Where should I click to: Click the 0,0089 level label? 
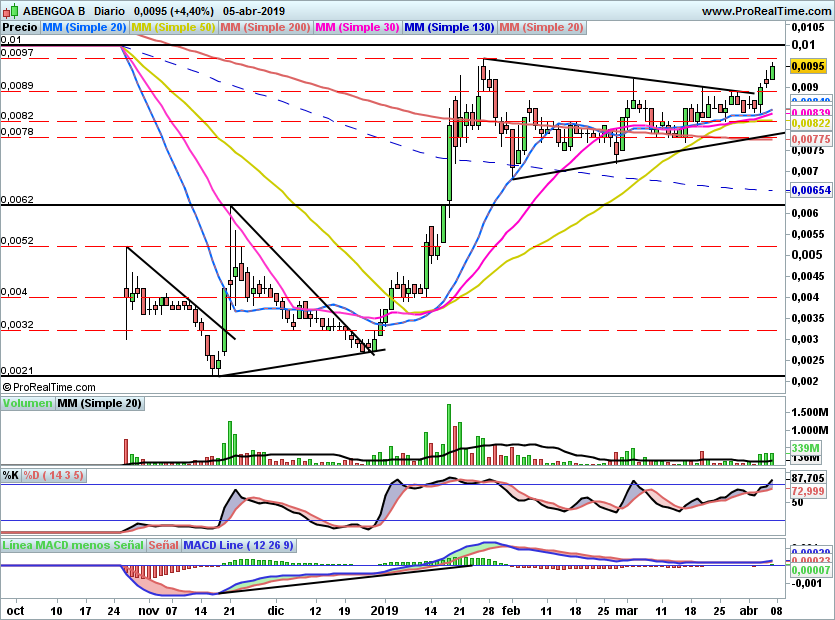(x=17, y=85)
